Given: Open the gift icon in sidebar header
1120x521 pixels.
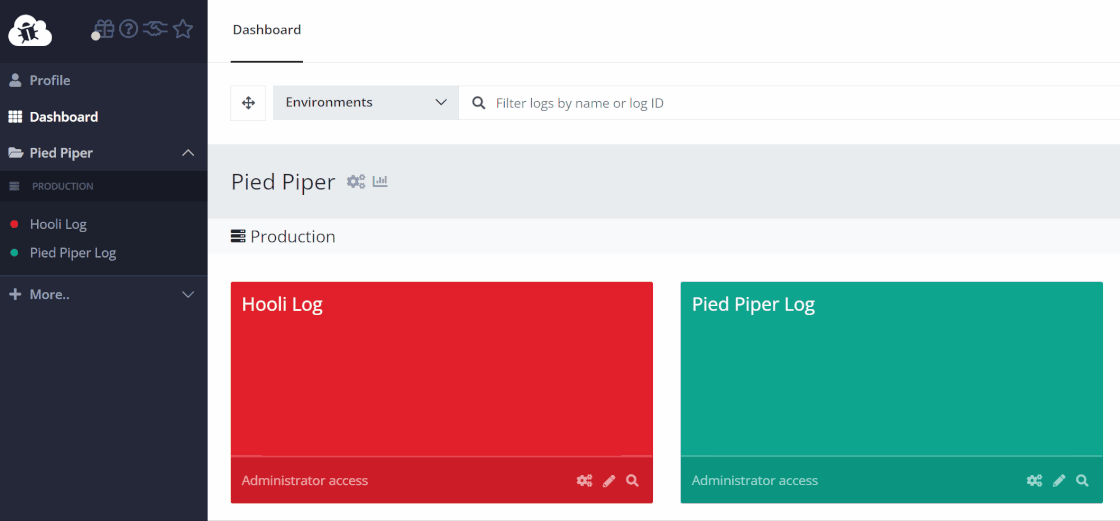Looking at the screenshot, I should click(x=104, y=29).
